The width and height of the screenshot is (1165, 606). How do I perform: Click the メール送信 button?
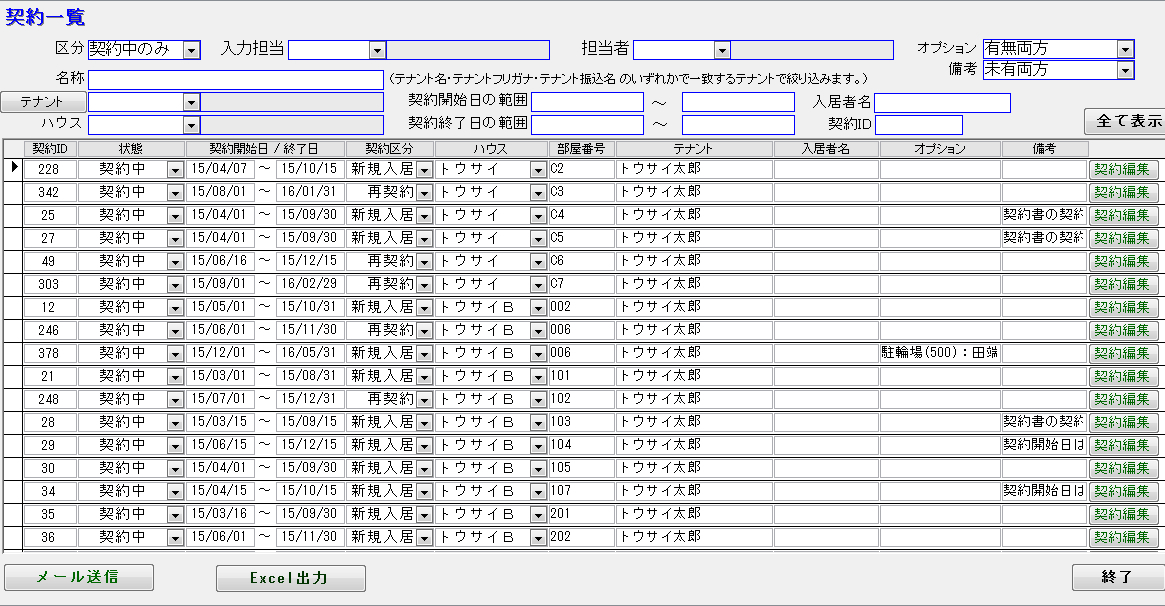[x=79, y=577]
